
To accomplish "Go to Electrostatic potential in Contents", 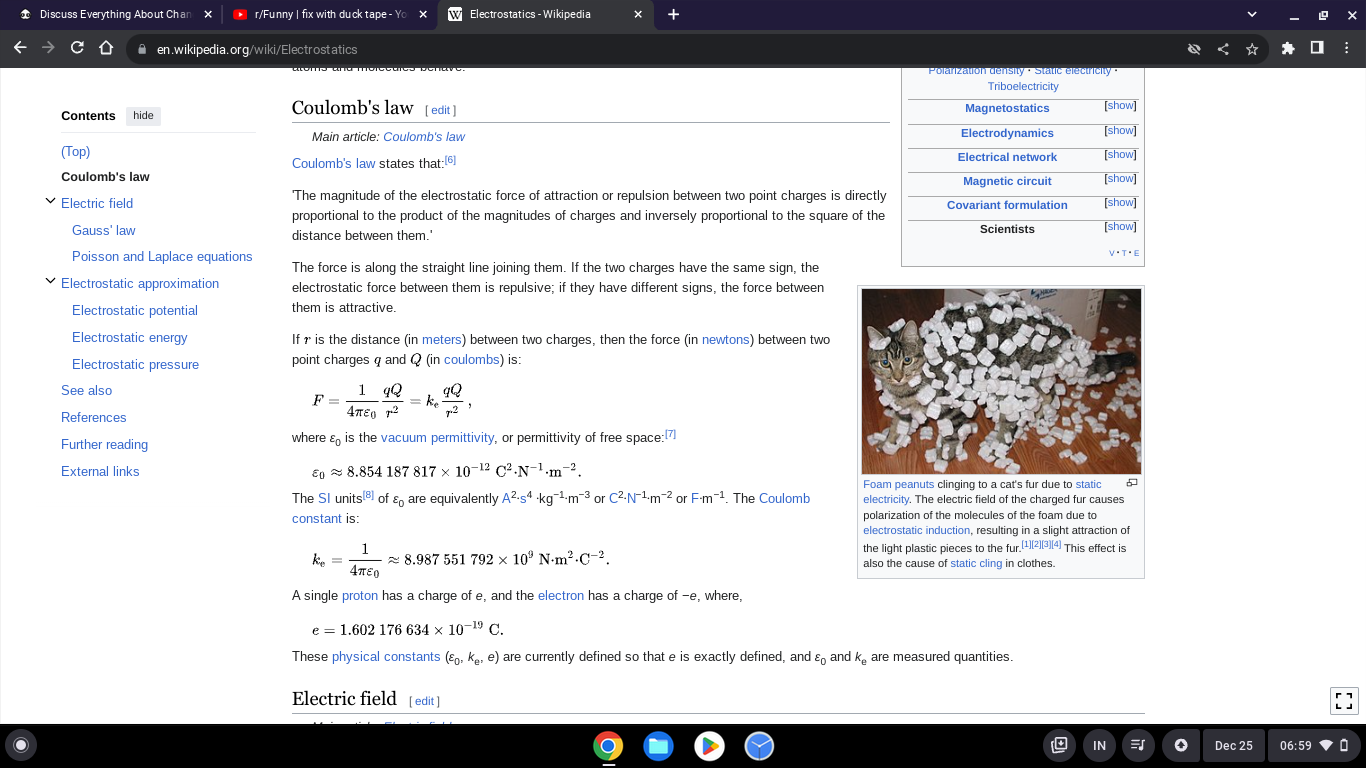I will (135, 311).
